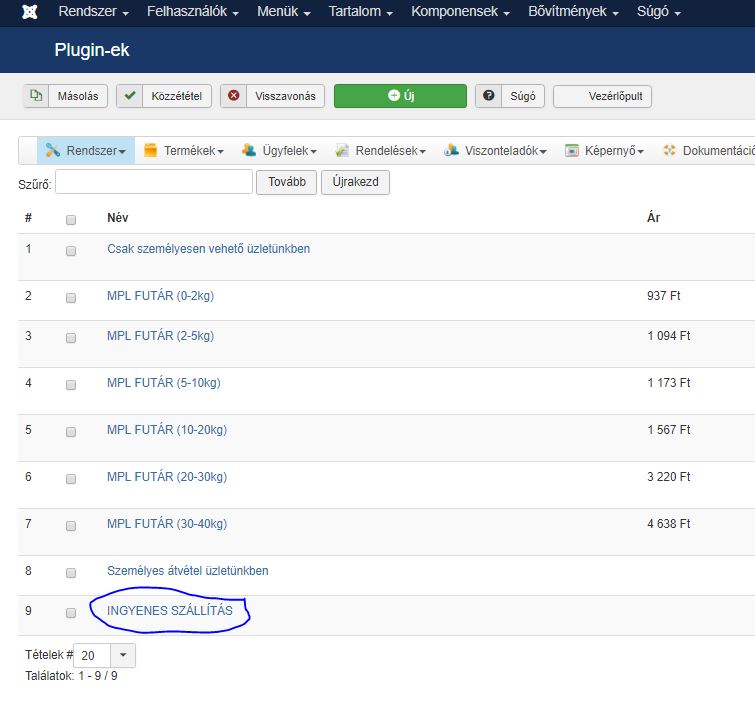Click the Másolás copy icon
Screen dimensions: 755x716
36,95
